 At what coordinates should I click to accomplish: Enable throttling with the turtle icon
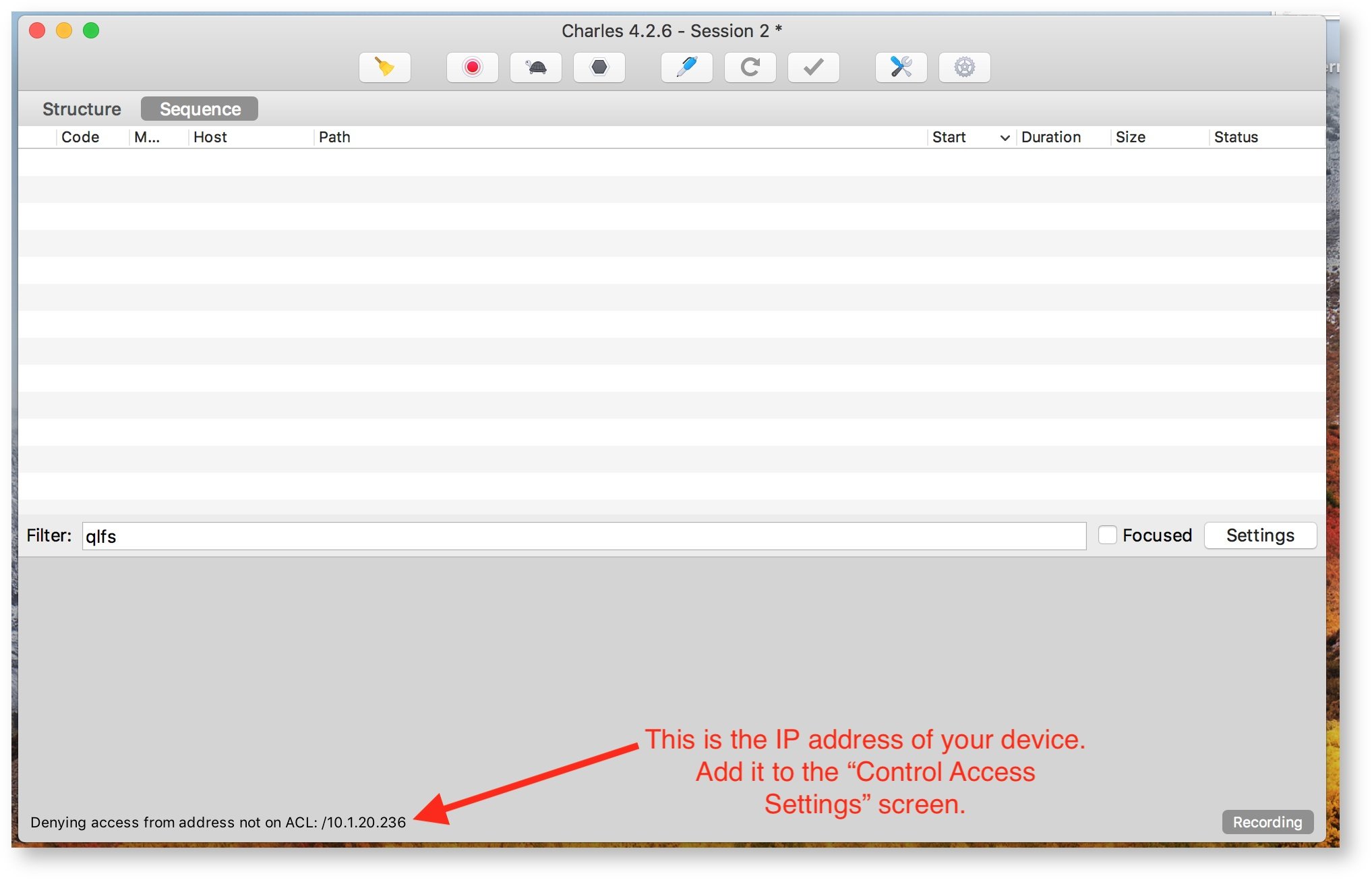(536, 67)
